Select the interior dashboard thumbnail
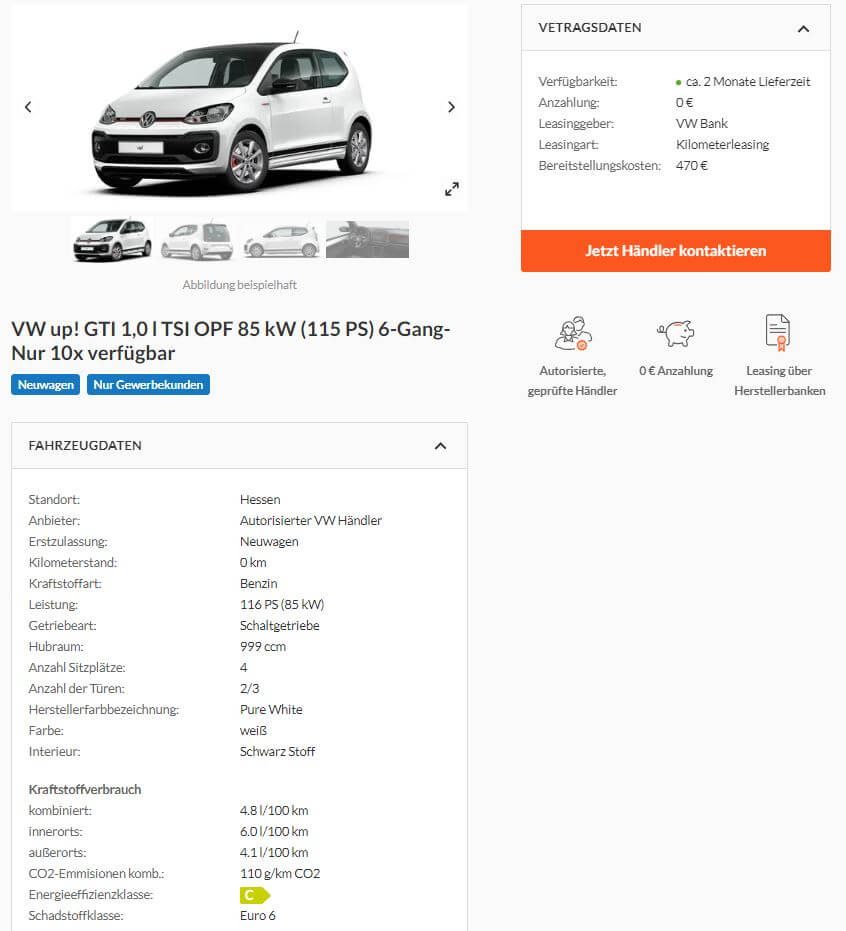This screenshot has width=846, height=931. [x=367, y=240]
